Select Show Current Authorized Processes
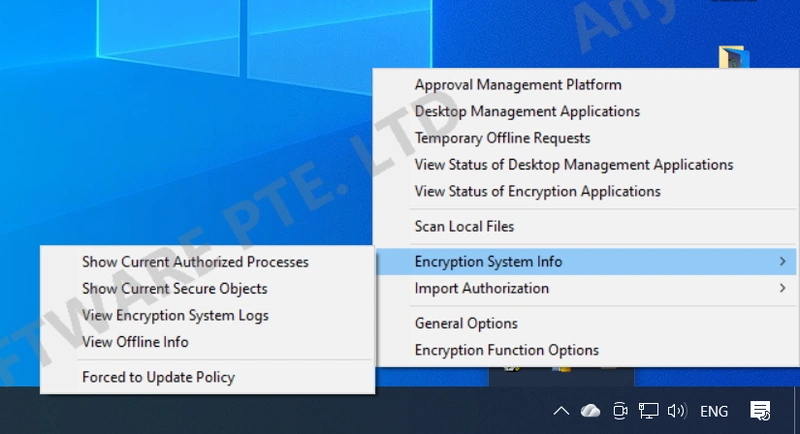The height and width of the screenshot is (434, 800). [x=208, y=262]
